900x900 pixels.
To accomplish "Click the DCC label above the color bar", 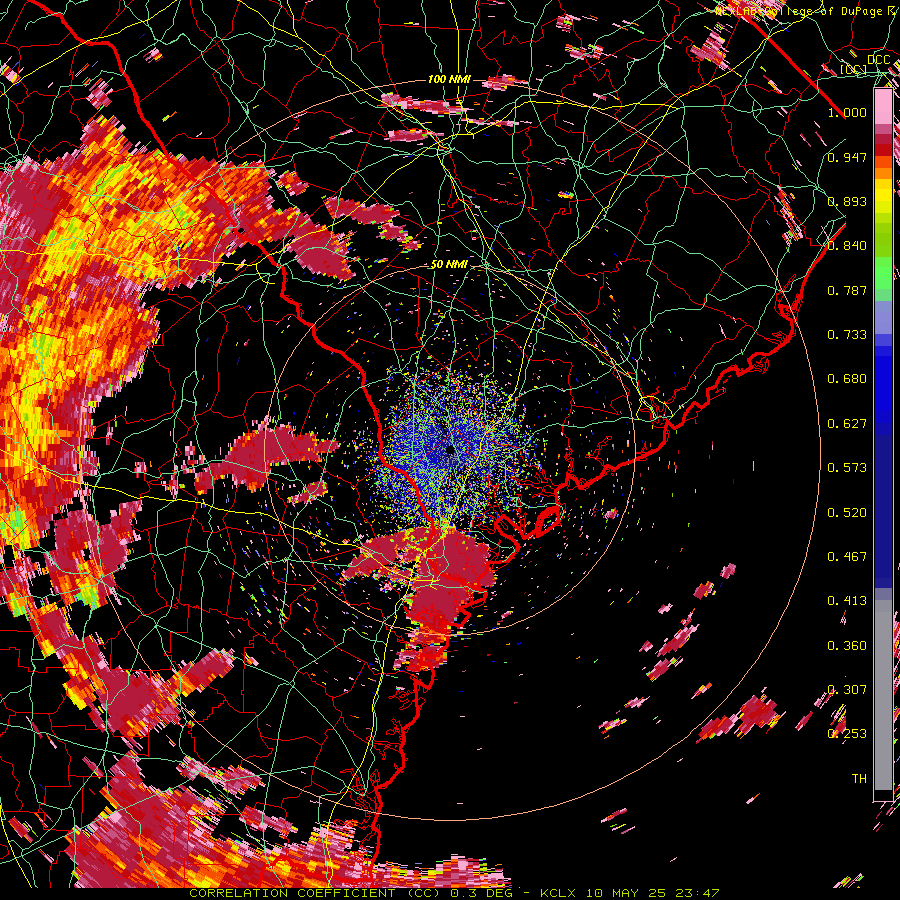I will tap(878, 60).
